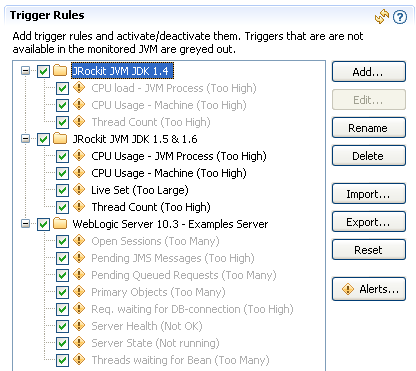The width and height of the screenshot is (416, 371).
Task: Click warning icon beside Pending Queued Requests
Action: coord(79,275)
